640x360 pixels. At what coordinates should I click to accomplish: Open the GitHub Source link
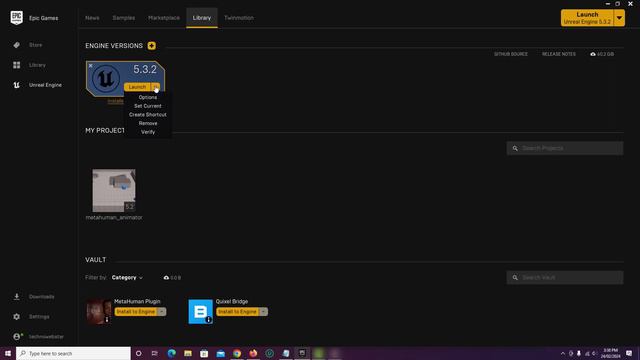[511, 54]
